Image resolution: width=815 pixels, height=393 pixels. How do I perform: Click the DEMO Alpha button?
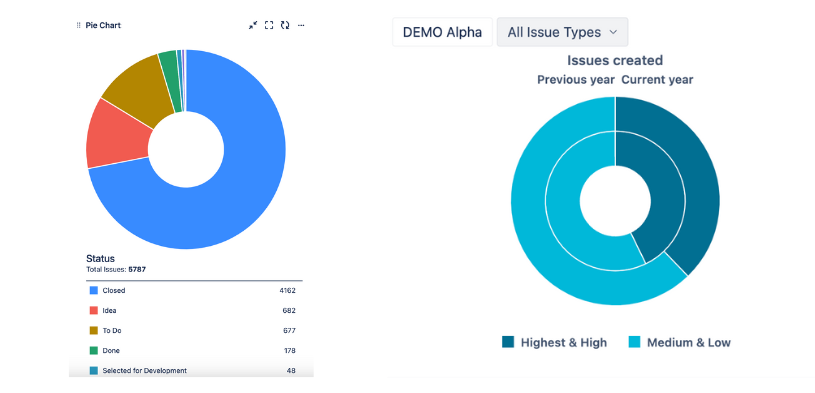[x=442, y=32]
